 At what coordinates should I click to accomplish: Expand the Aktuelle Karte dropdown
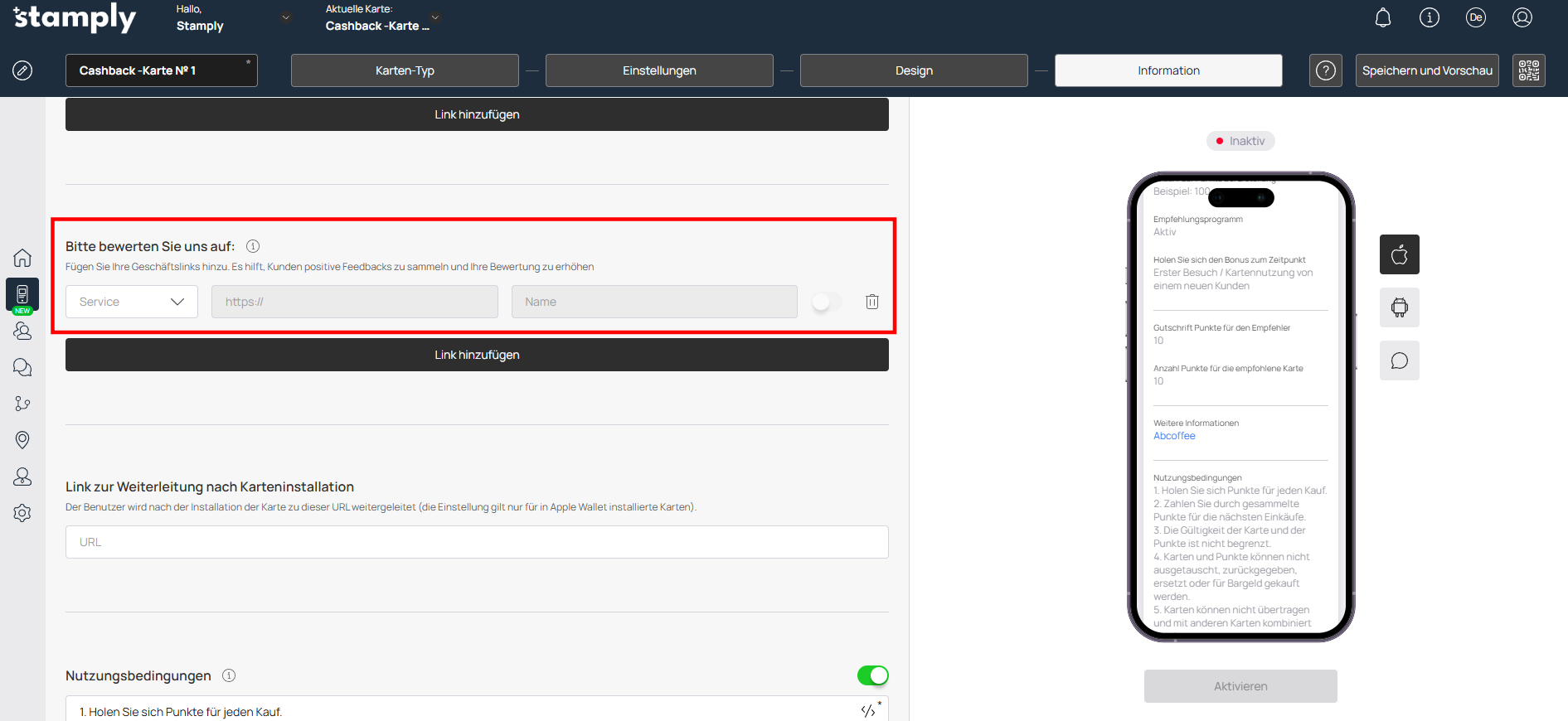[x=435, y=17]
